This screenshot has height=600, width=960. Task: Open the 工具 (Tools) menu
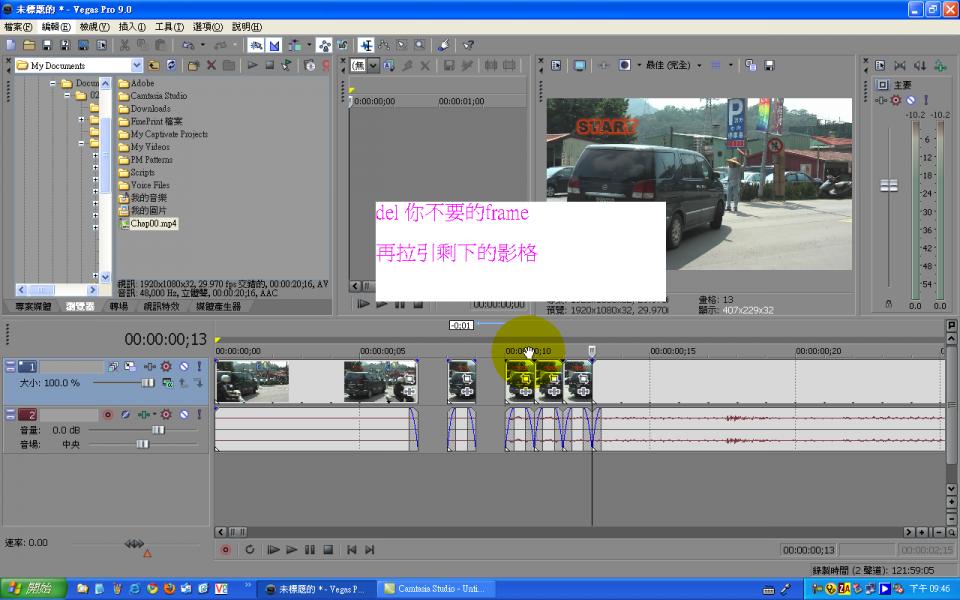[168, 27]
